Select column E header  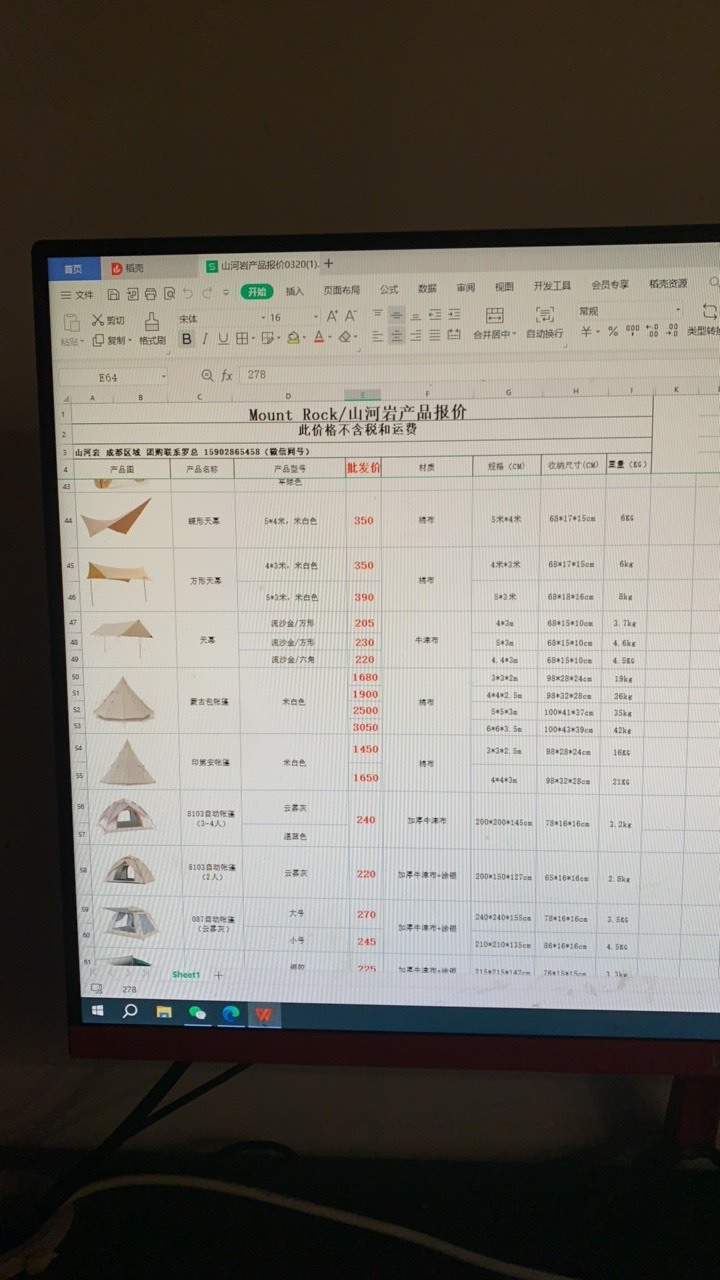coord(363,396)
